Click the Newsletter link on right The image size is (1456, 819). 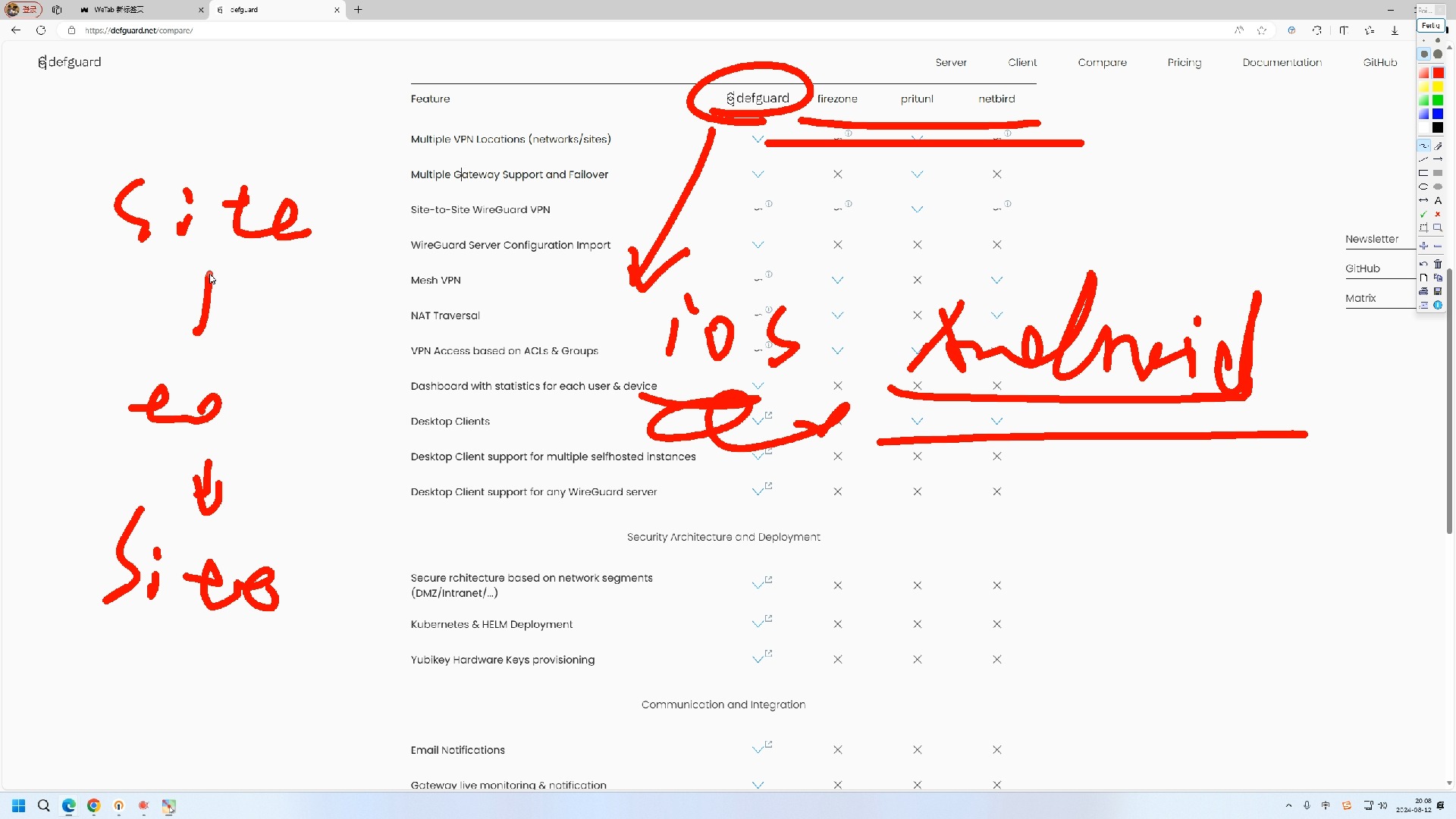click(1371, 239)
